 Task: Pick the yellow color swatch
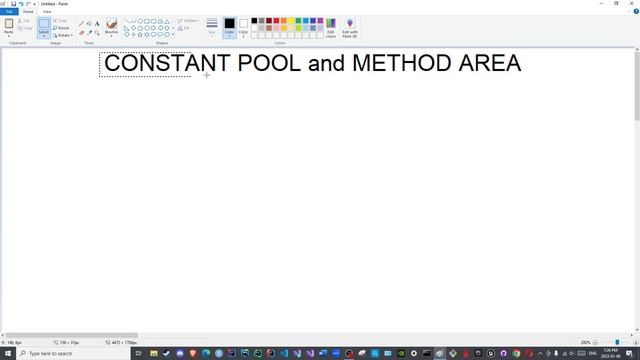pos(291,20)
